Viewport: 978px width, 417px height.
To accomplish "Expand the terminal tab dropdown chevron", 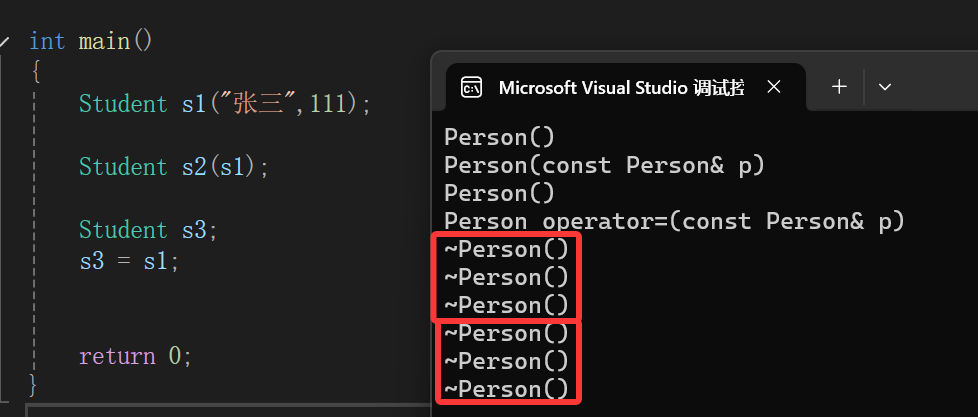I will [x=884, y=87].
